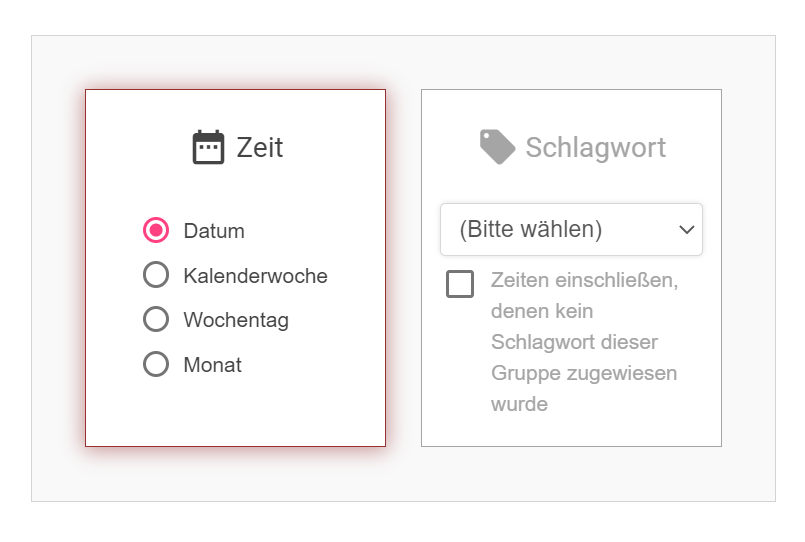Click the "Monat" label text
This screenshot has height=542, width=805.
pyautogui.click(x=212, y=365)
